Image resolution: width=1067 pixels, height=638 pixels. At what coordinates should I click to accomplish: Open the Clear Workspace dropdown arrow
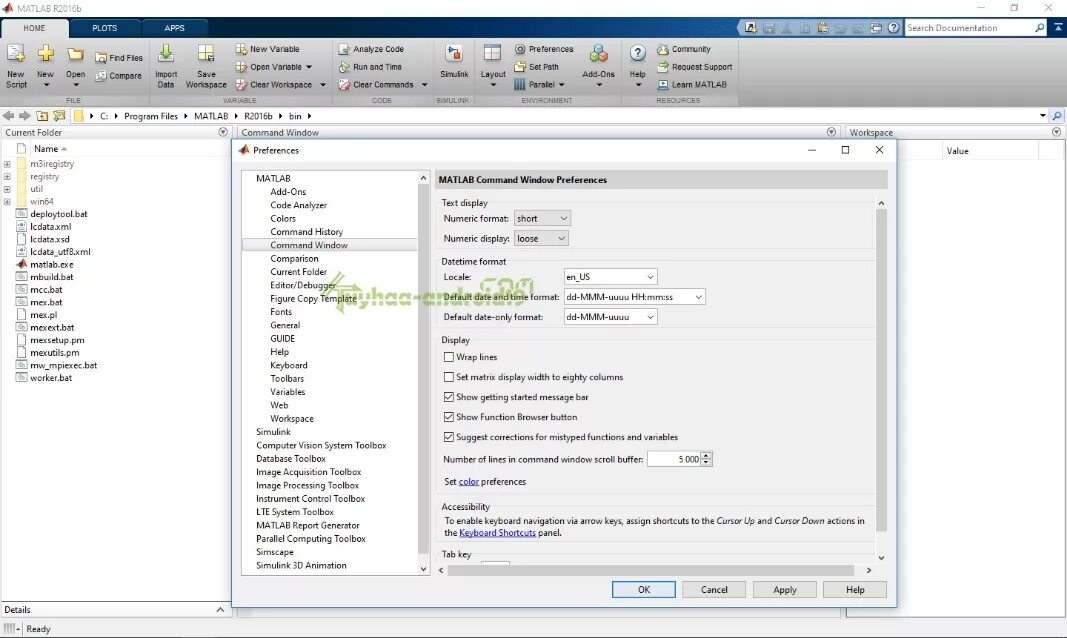(323, 85)
